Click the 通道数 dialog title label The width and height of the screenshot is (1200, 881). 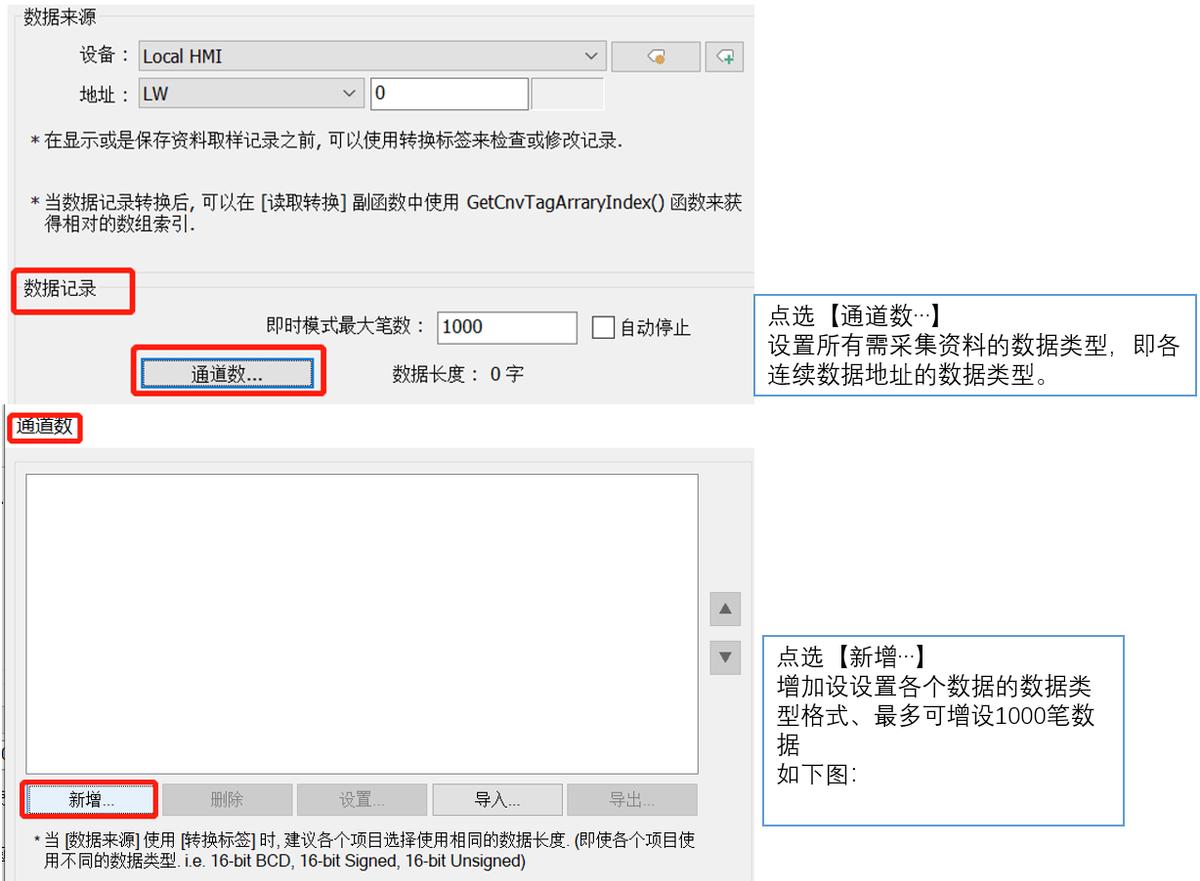click(x=44, y=427)
